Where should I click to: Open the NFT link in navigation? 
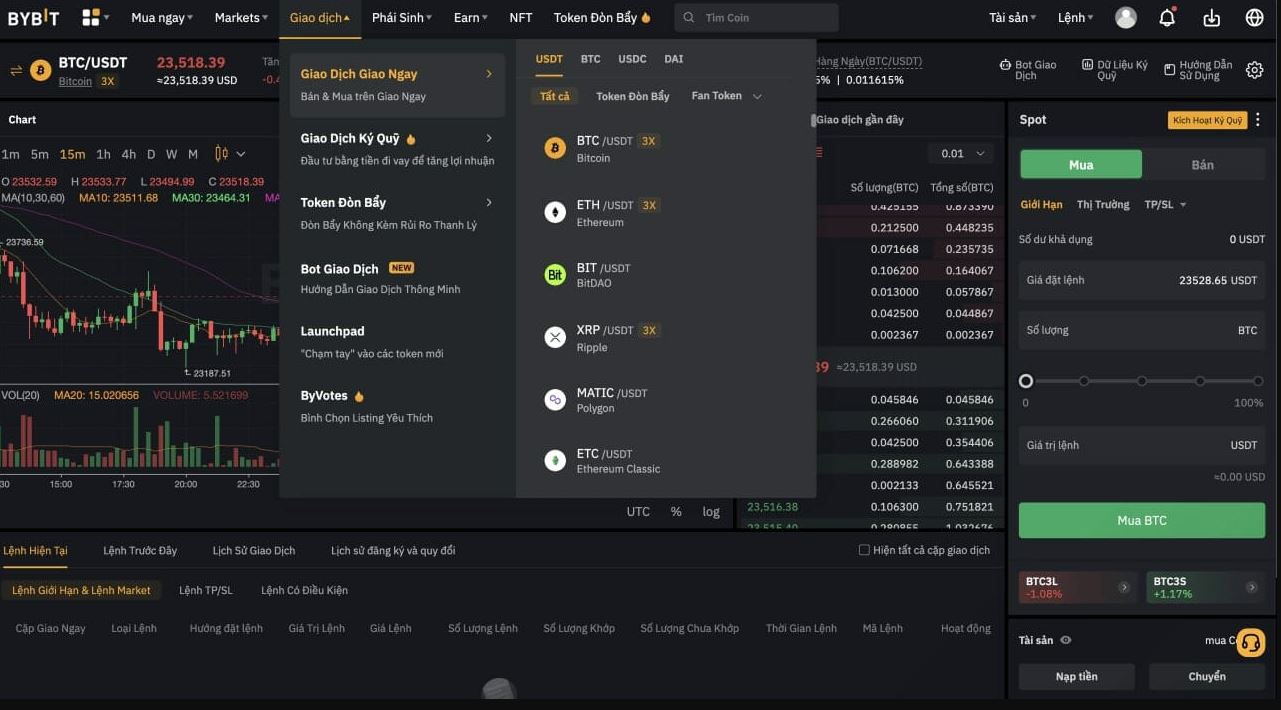pyautogui.click(x=520, y=18)
